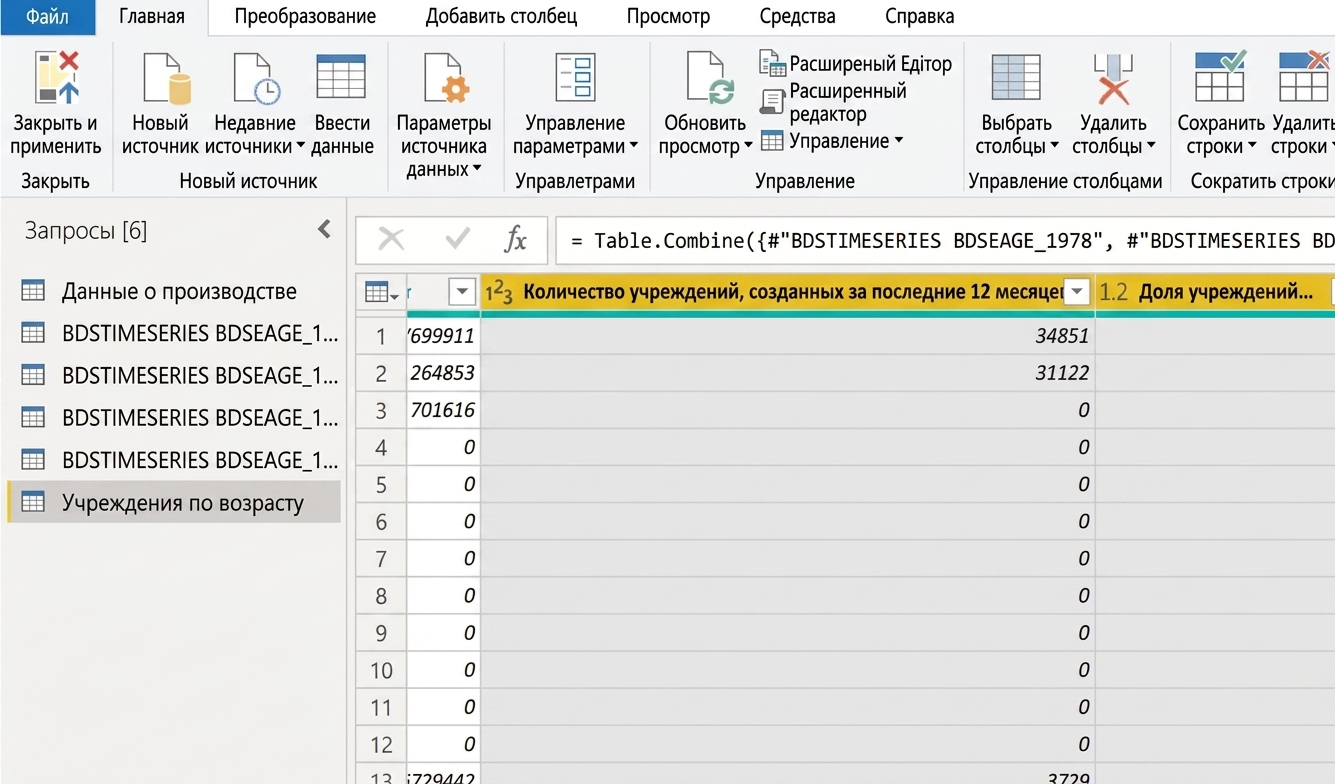Image resolution: width=1335 pixels, height=784 pixels.
Task: Open the Файл tab
Action: (x=48, y=16)
